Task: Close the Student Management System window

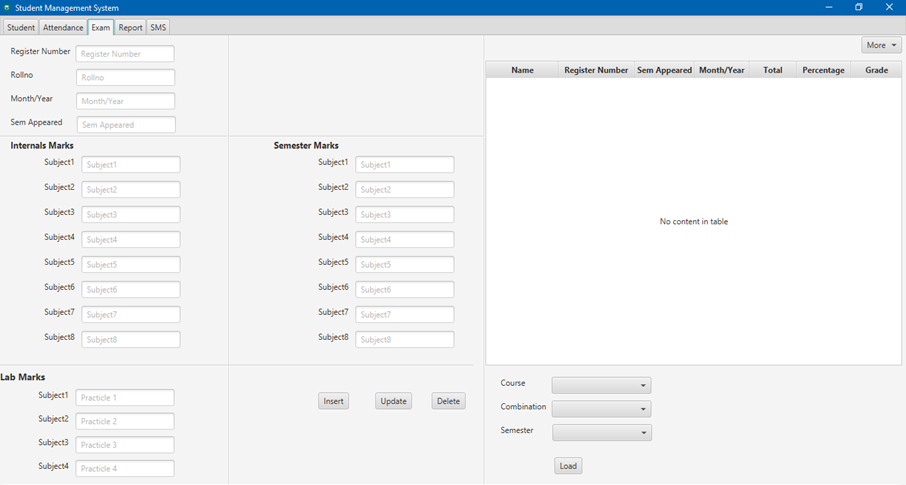Action: tap(889, 8)
